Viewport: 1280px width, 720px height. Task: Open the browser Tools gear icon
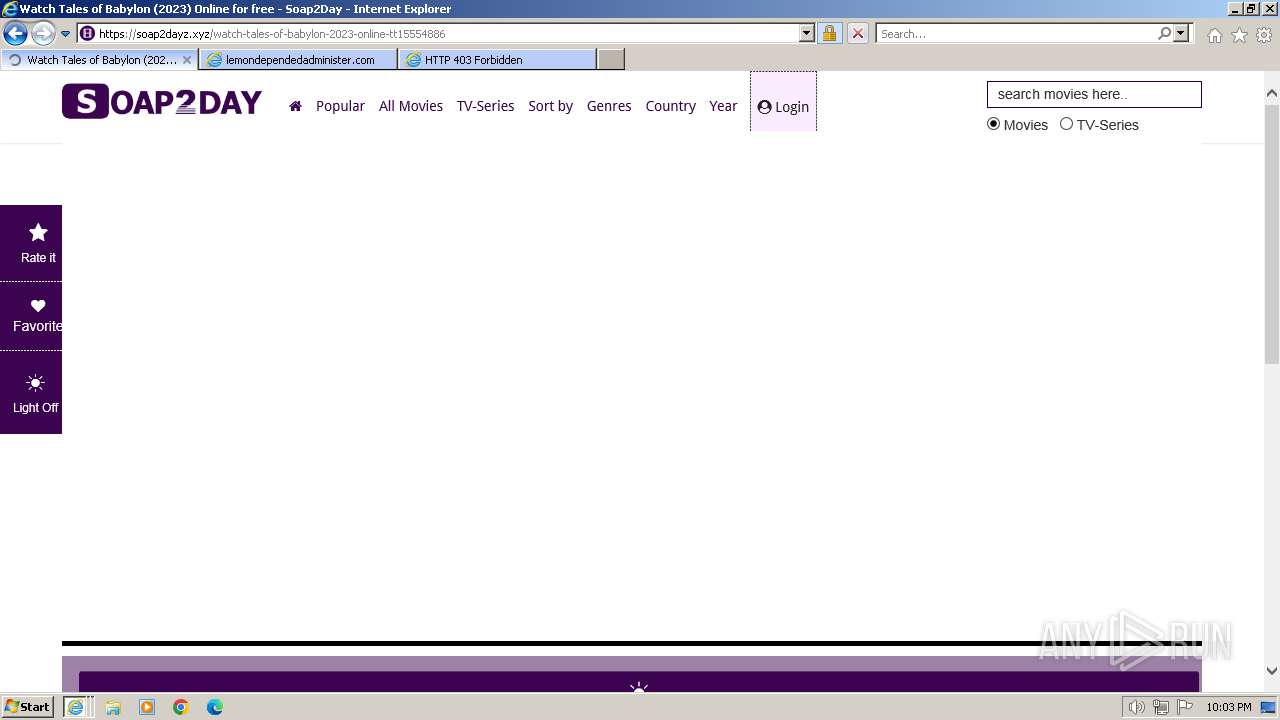(1264, 35)
